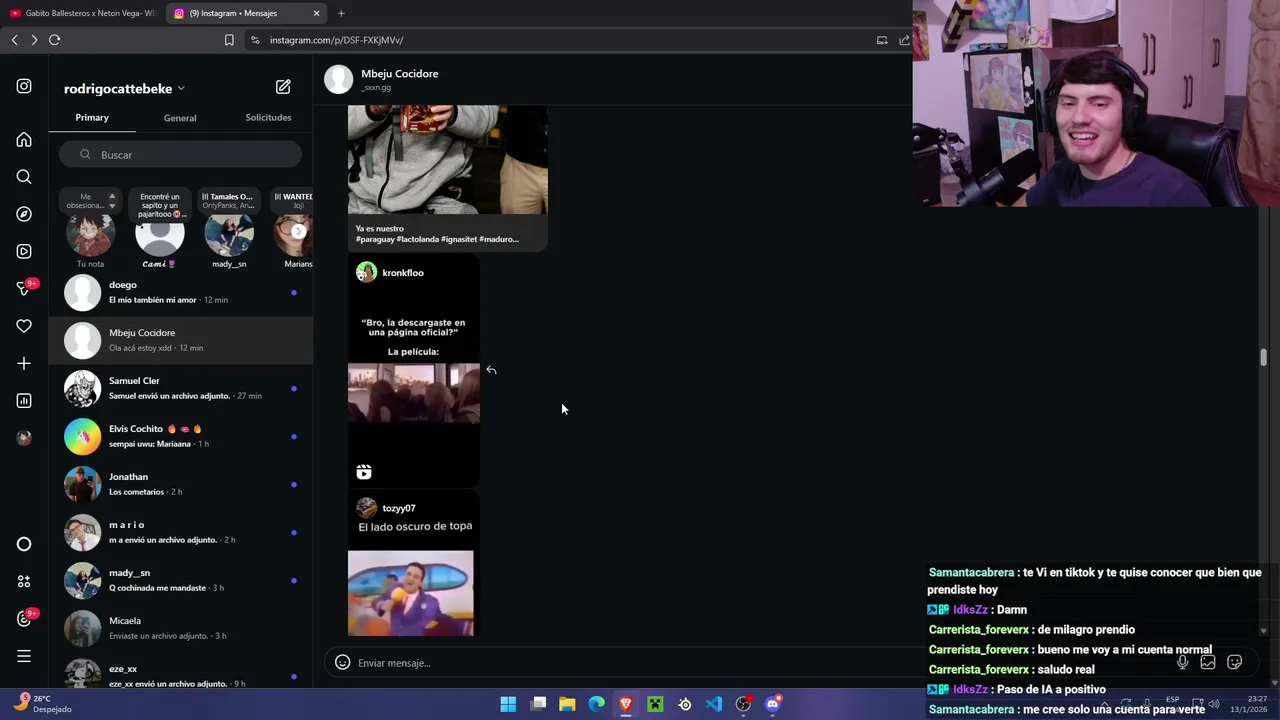Open Discord from the taskbar
Viewport: 1280px width, 720px height.
pyautogui.click(x=773, y=704)
